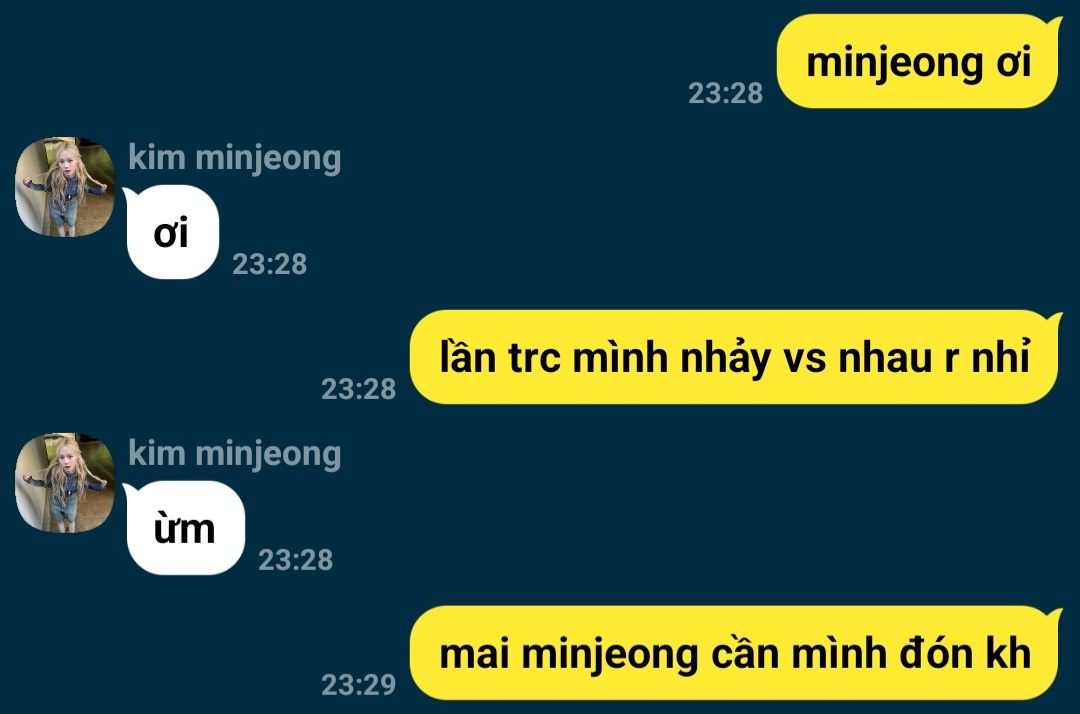
Task: Click the sender name above the 'ơi' bubble
Action: pyautogui.click(x=235, y=158)
